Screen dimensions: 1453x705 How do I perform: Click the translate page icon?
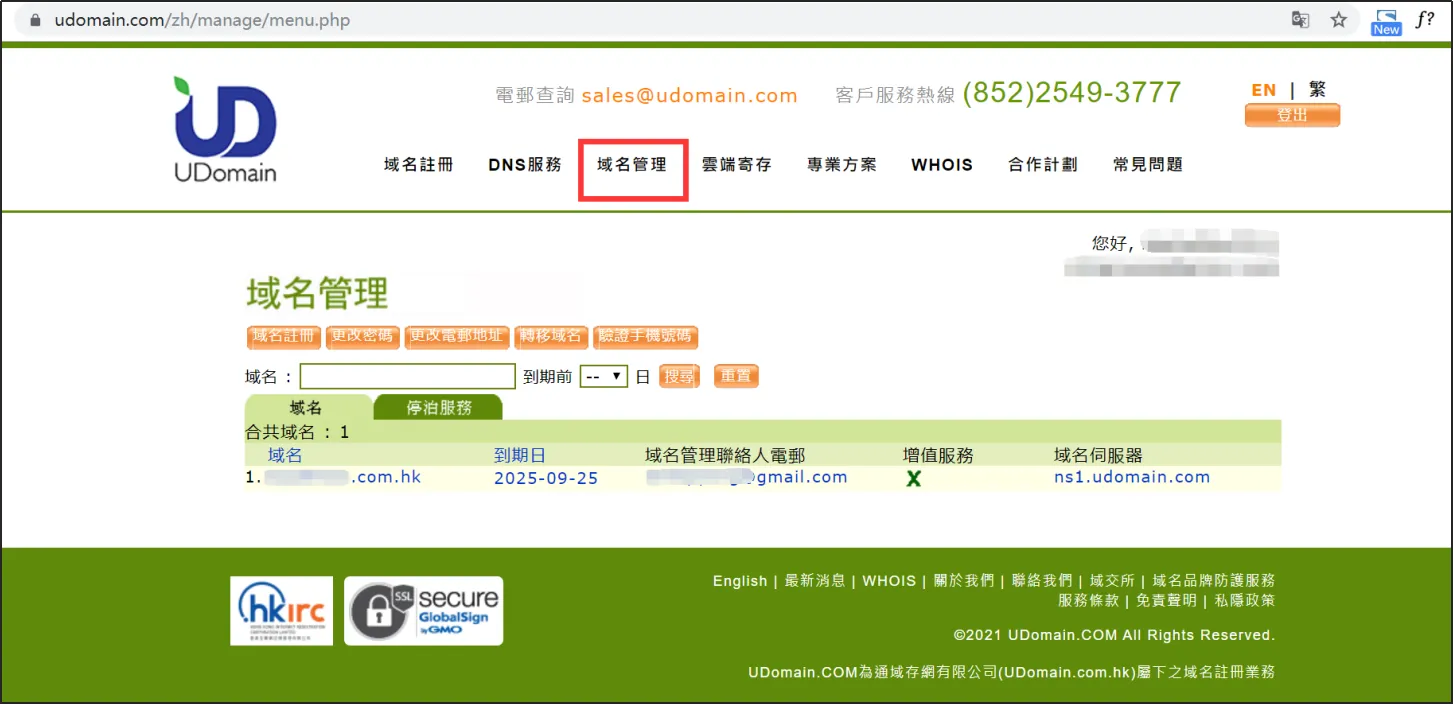pos(1300,20)
